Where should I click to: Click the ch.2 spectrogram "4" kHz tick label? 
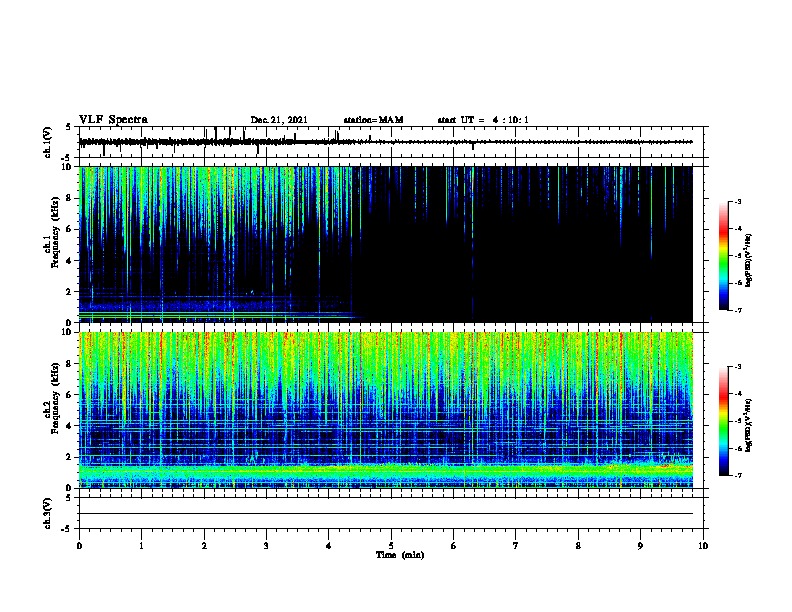click(70, 426)
